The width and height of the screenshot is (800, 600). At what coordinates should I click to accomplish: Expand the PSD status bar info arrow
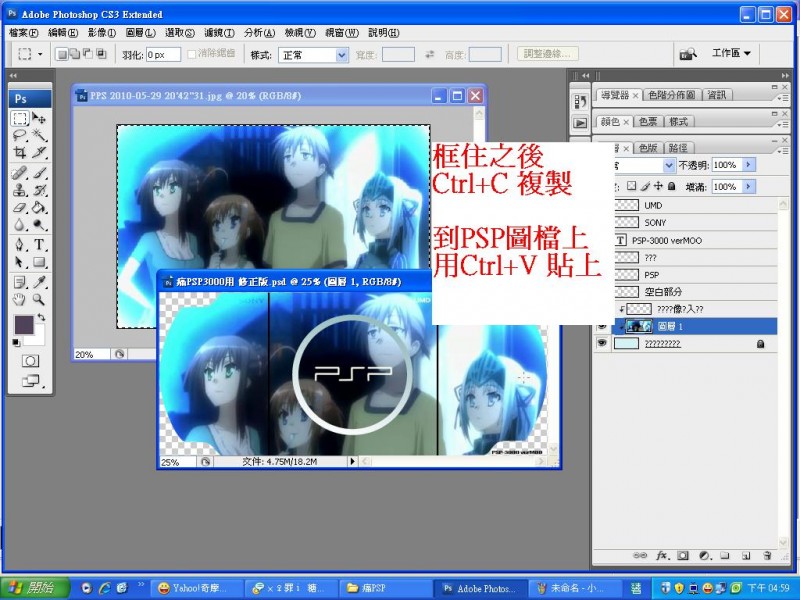click(352, 461)
